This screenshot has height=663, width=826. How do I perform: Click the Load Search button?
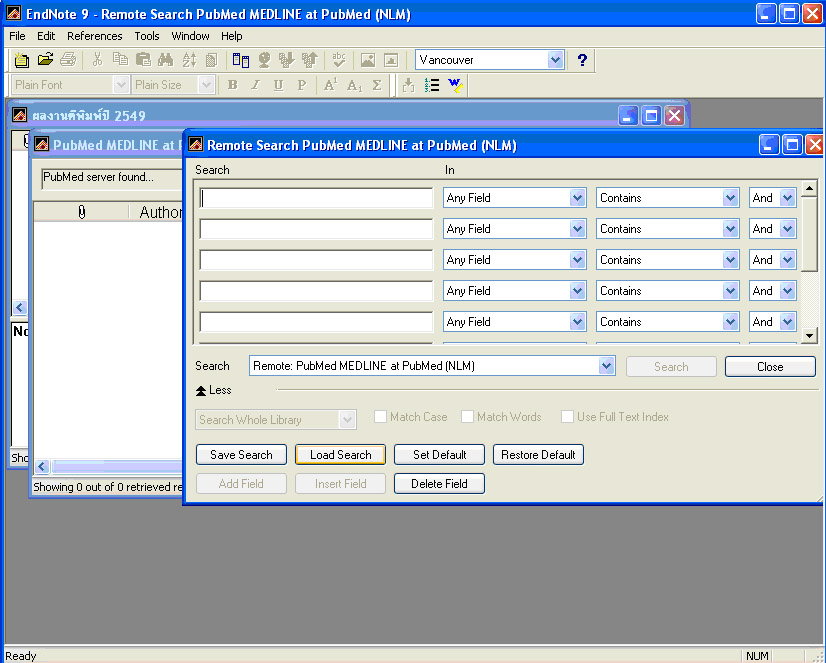(x=340, y=454)
